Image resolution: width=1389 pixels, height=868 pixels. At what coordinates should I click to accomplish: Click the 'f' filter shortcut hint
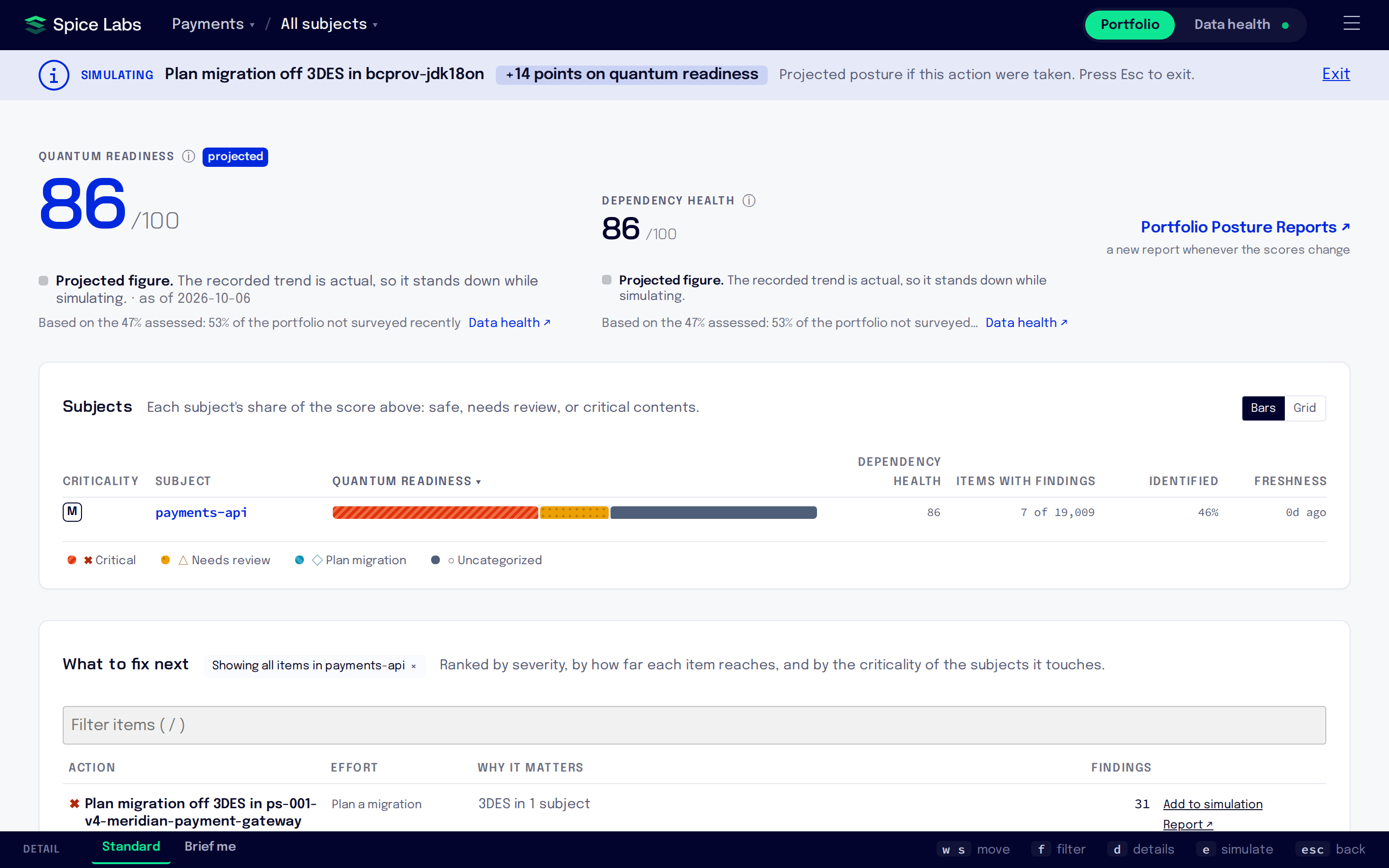1058,849
